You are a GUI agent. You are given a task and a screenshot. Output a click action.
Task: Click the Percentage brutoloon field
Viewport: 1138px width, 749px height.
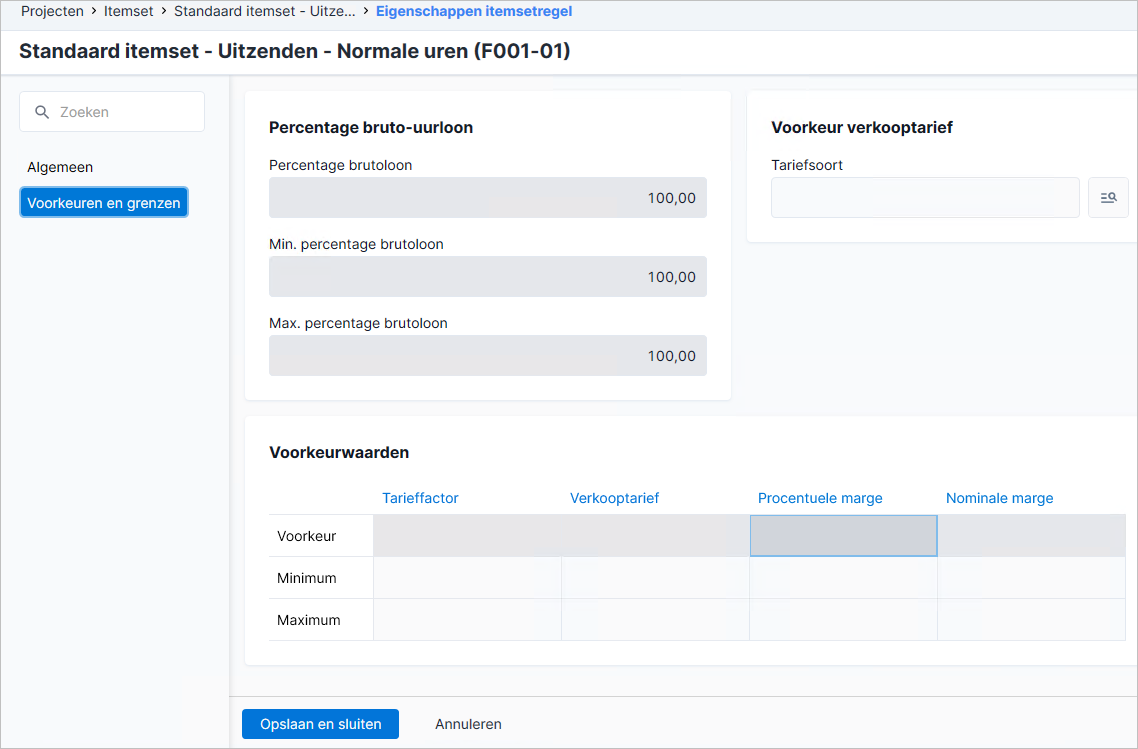[x=488, y=197]
